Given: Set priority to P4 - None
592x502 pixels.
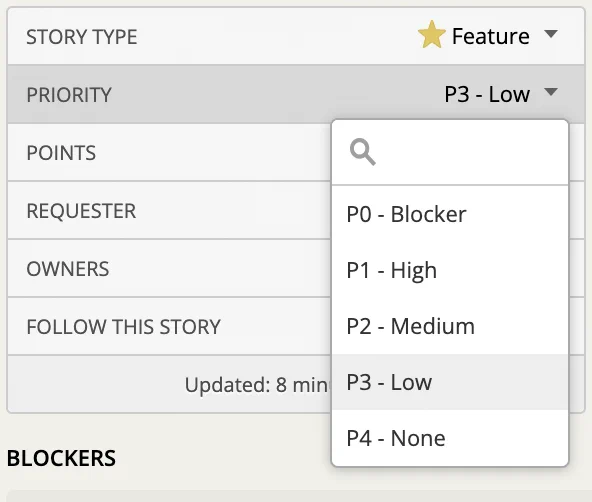Looking at the screenshot, I should point(450,438).
